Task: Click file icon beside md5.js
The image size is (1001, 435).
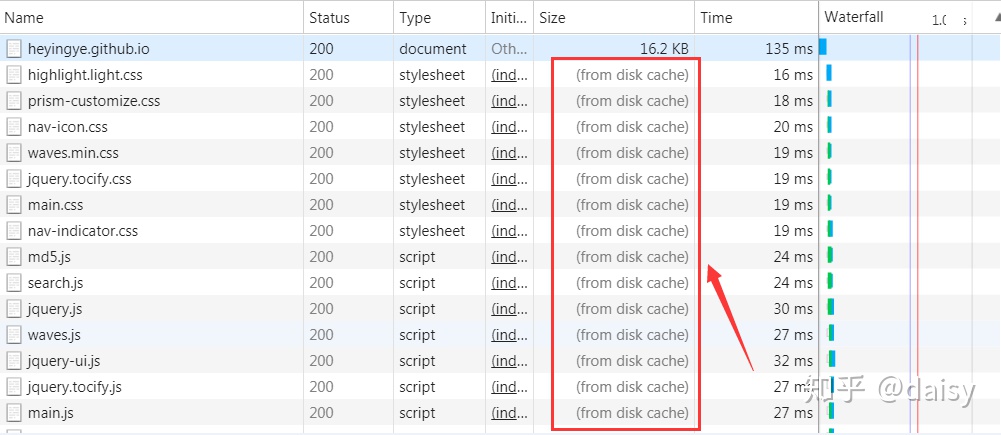Action: click(x=14, y=257)
